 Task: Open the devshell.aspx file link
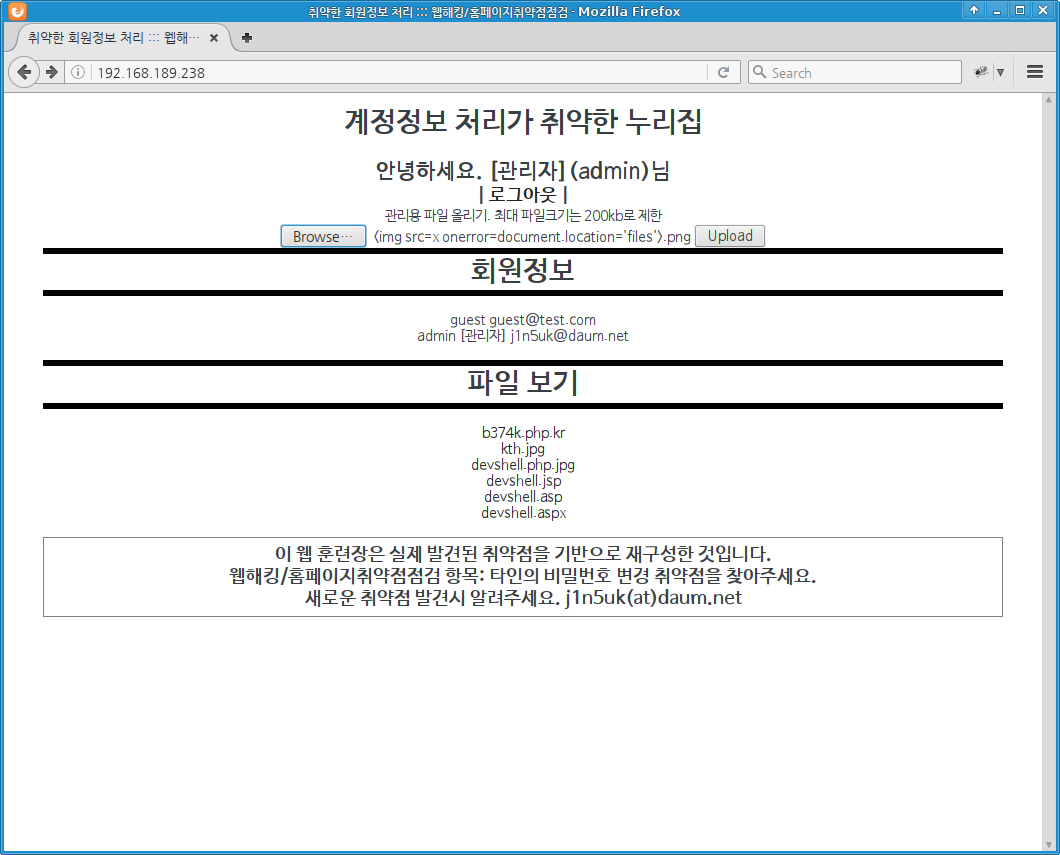(x=523, y=513)
